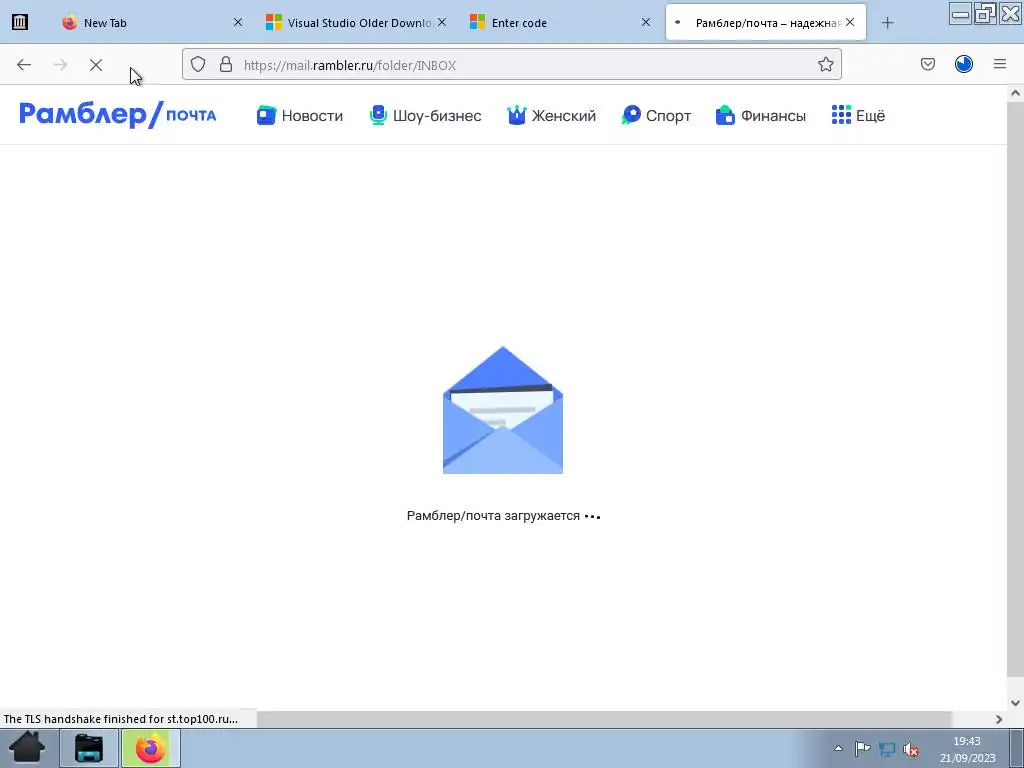Click the vertical scrollbar up arrow
Viewport: 1024px width, 768px height.
tap(1016, 93)
